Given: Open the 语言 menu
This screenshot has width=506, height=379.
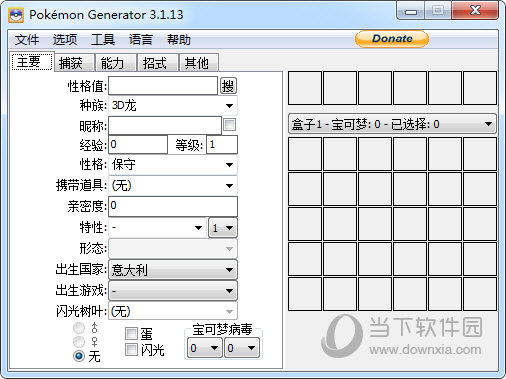Looking at the screenshot, I should point(141,40).
